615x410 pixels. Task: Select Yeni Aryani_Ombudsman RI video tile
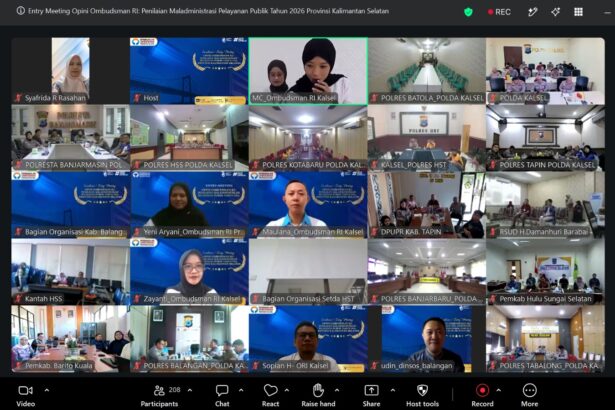[x=189, y=205]
